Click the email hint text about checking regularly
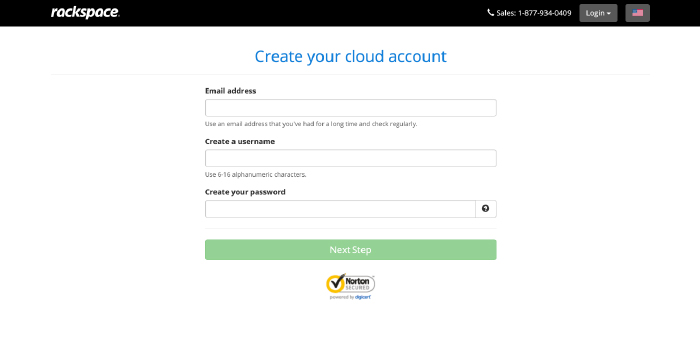Viewport: 700px width, 360px height. [x=311, y=124]
